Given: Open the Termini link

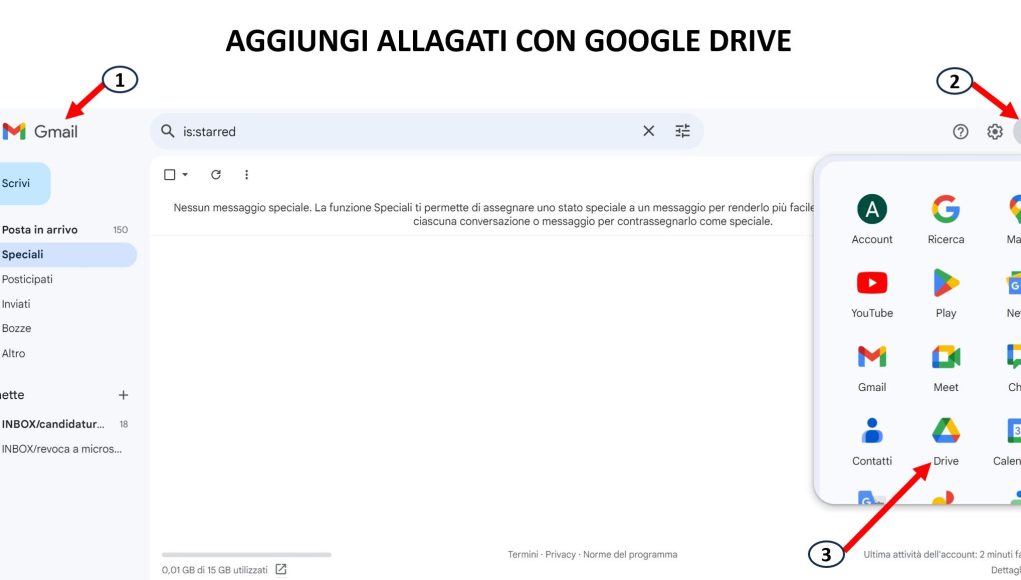Looking at the screenshot, I should click(x=523, y=555).
